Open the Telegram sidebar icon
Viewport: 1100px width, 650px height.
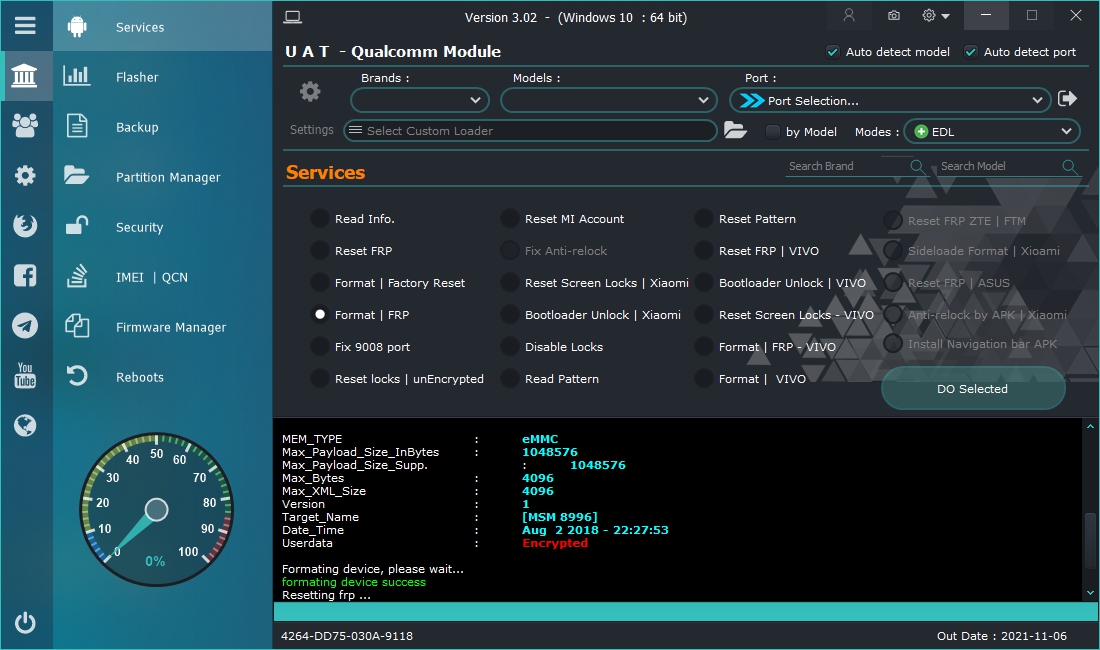click(x=25, y=325)
